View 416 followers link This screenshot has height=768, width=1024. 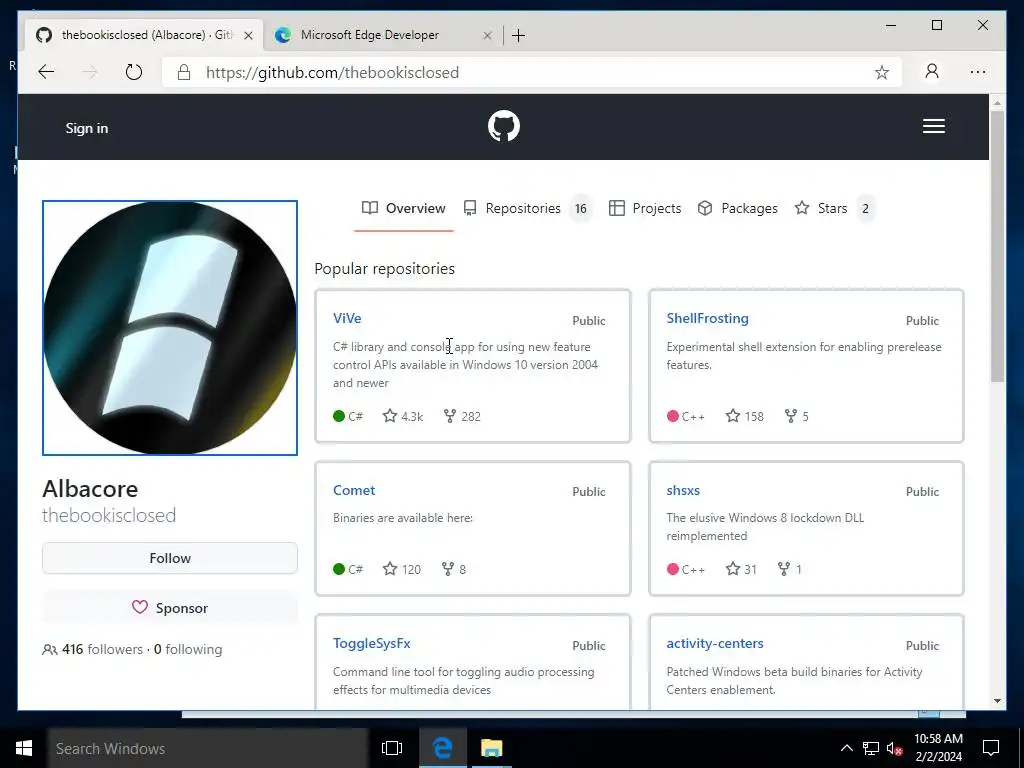(92, 649)
